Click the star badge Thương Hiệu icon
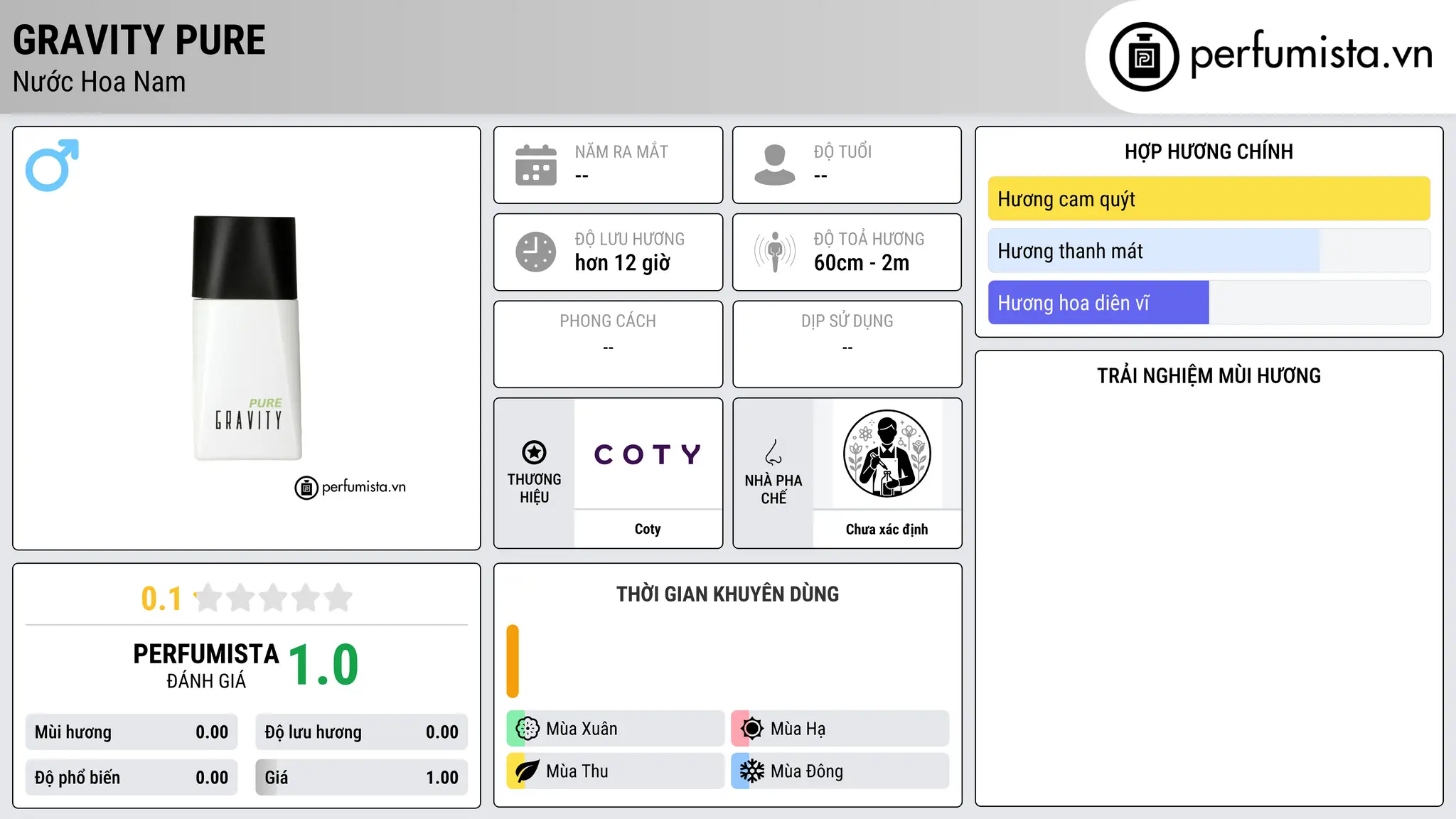 click(x=534, y=452)
